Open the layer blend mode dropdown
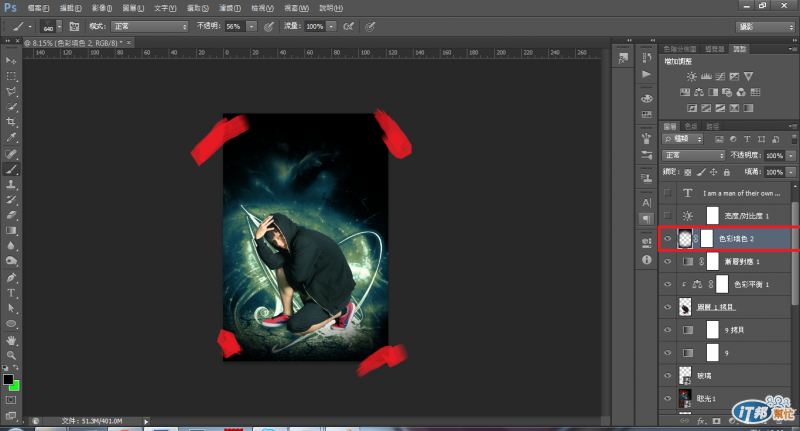Image resolution: width=800 pixels, height=431 pixels. pyautogui.click(x=693, y=155)
